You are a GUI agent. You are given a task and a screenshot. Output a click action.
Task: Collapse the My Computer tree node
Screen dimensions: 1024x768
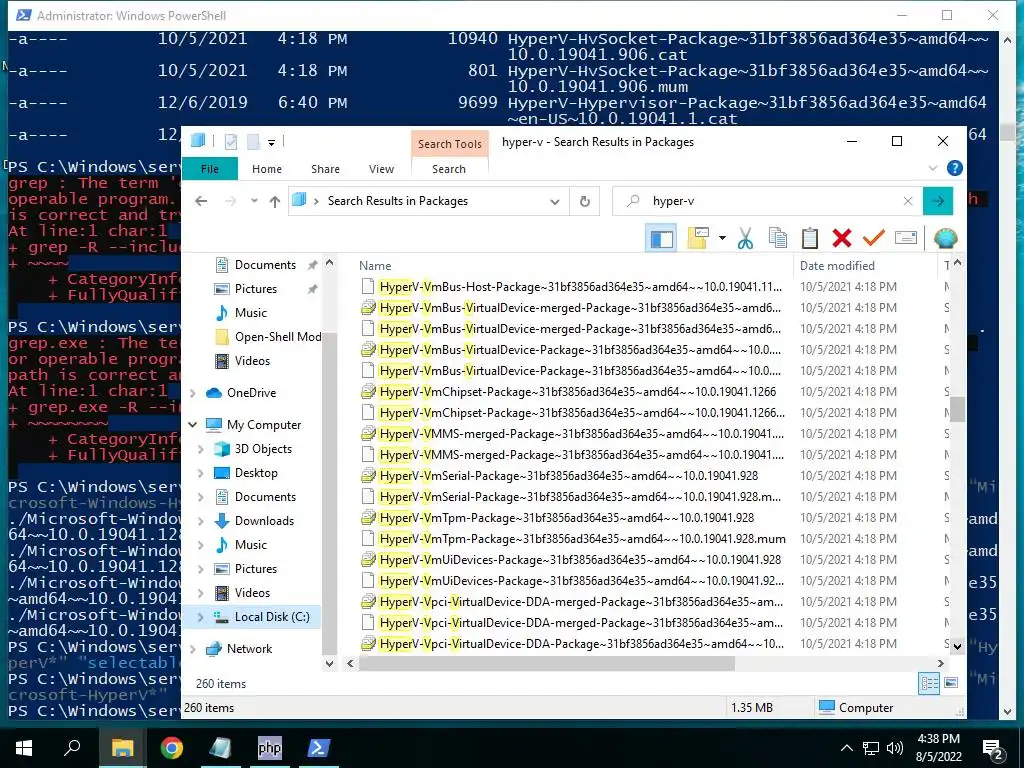pyautogui.click(x=193, y=424)
